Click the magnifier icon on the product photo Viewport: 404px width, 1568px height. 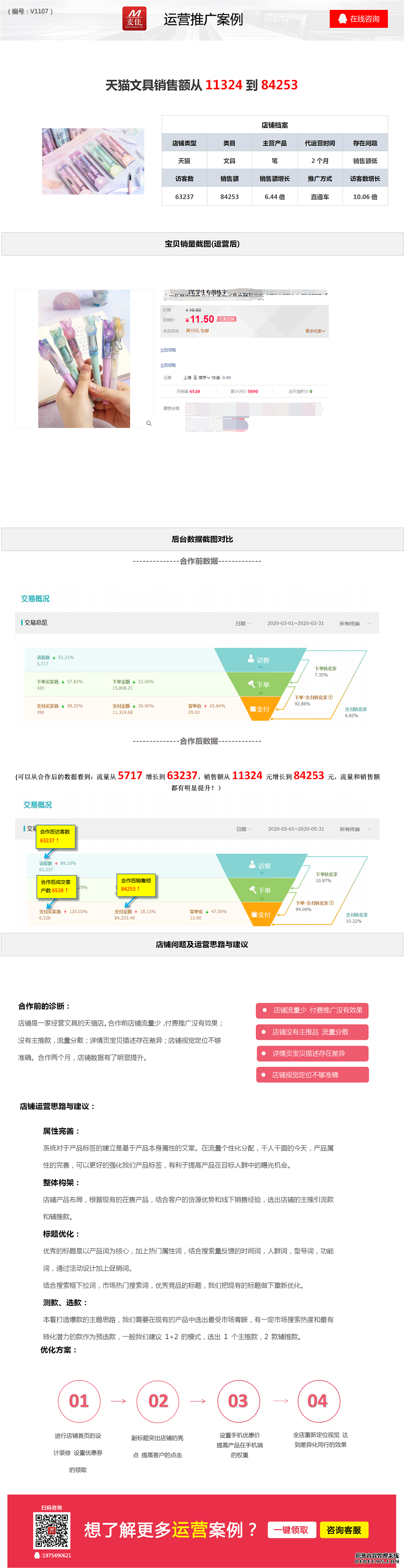149,423
